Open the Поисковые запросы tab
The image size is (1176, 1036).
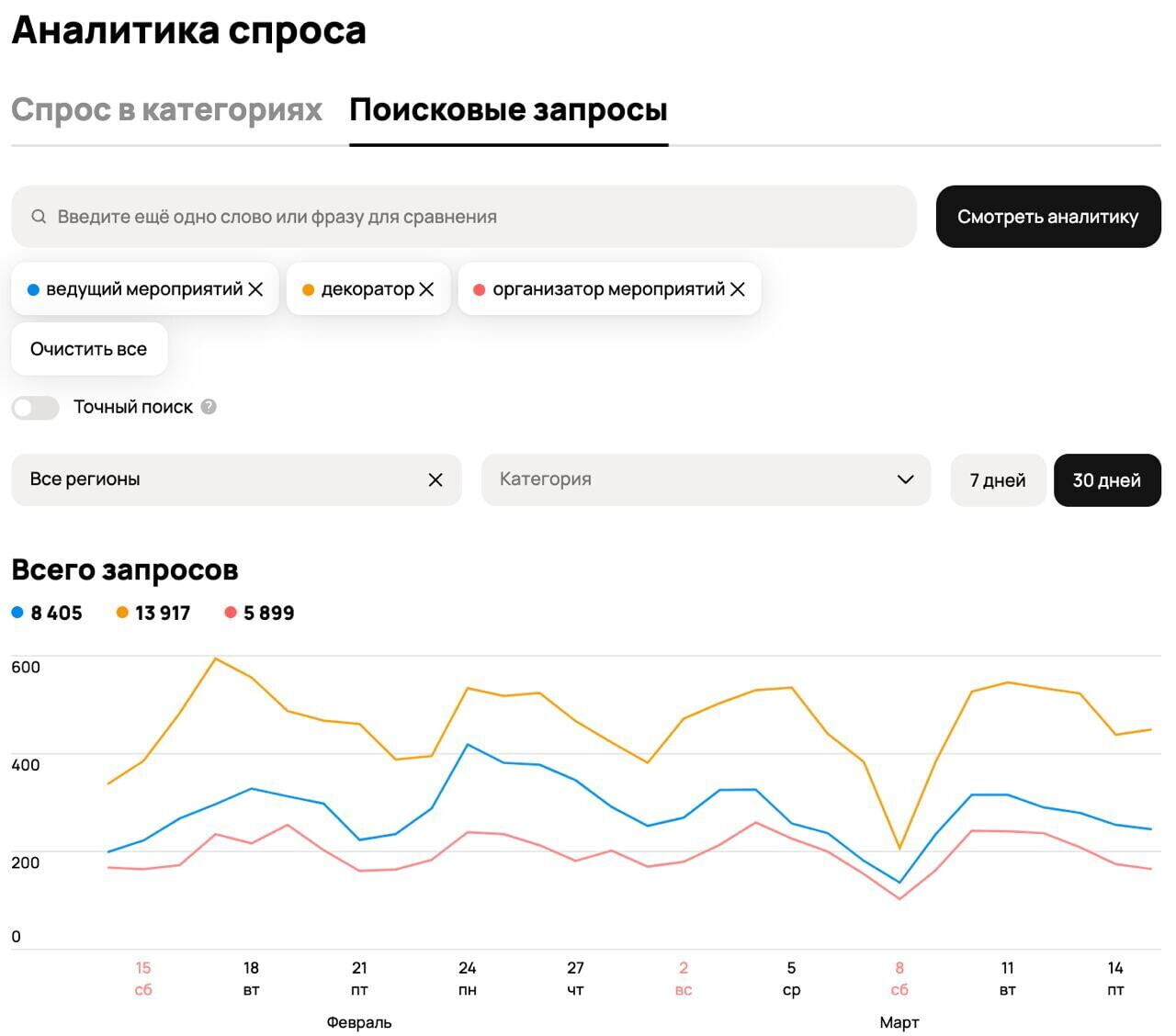pos(508,110)
